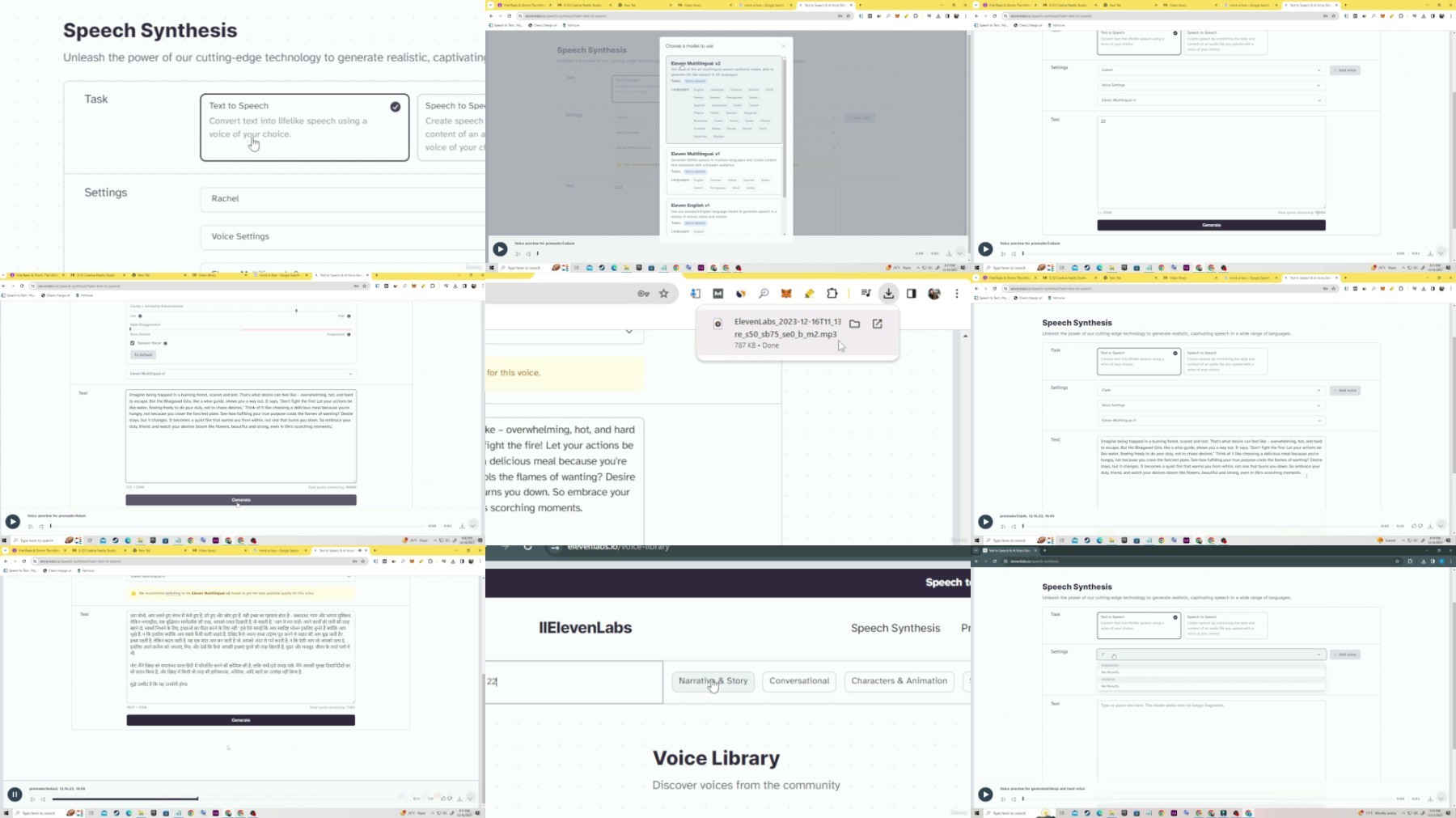Open the Extensions puzzle icon in the enlarged toolbar
1456x818 pixels.
[832, 294]
